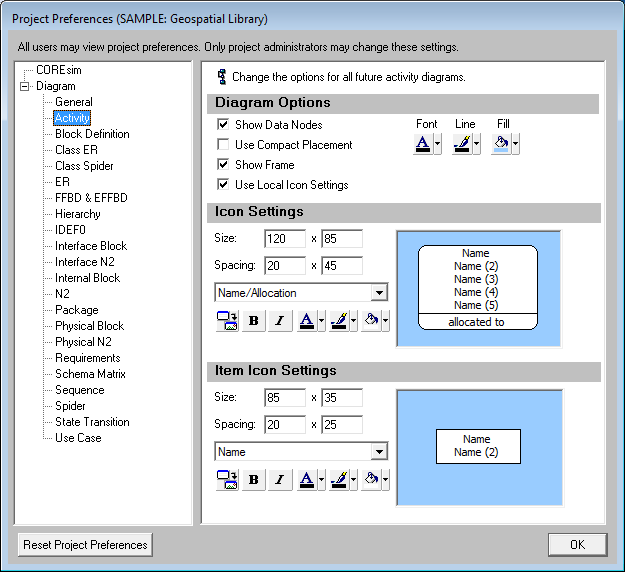Click the image toggle icon in Icon Settings
This screenshot has height=572, width=625.
226,321
